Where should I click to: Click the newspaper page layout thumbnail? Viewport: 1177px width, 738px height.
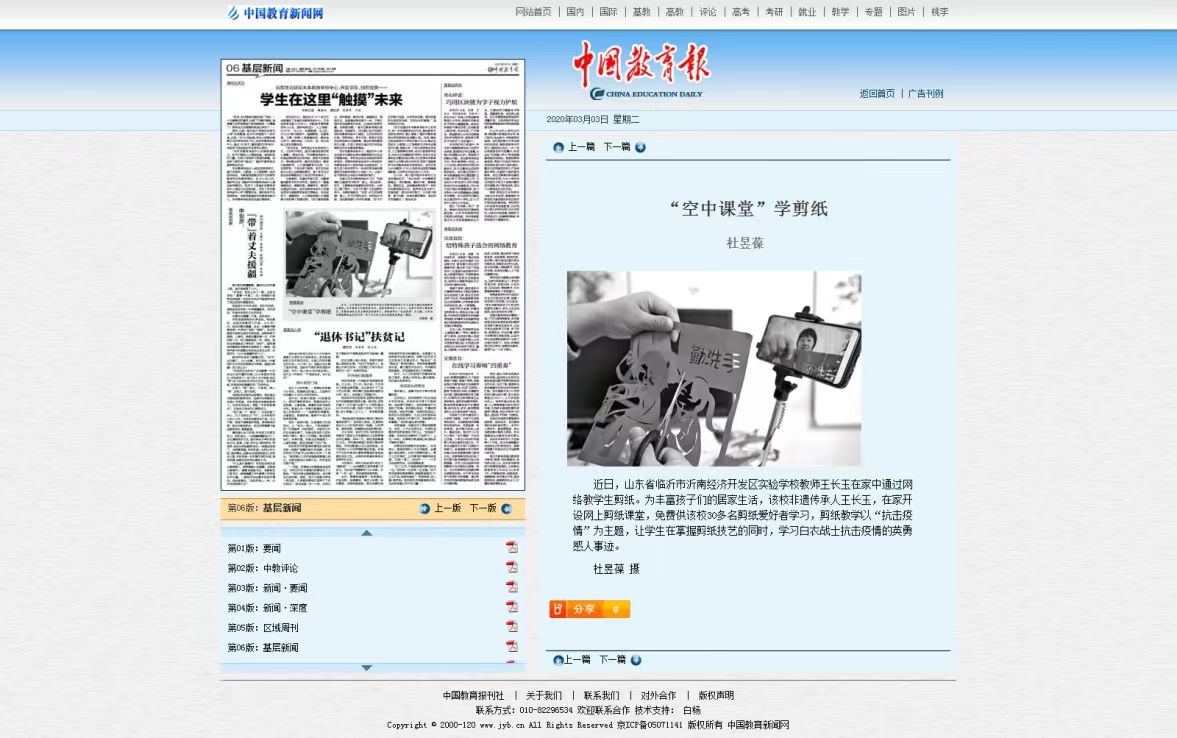[x=372, y=275]
